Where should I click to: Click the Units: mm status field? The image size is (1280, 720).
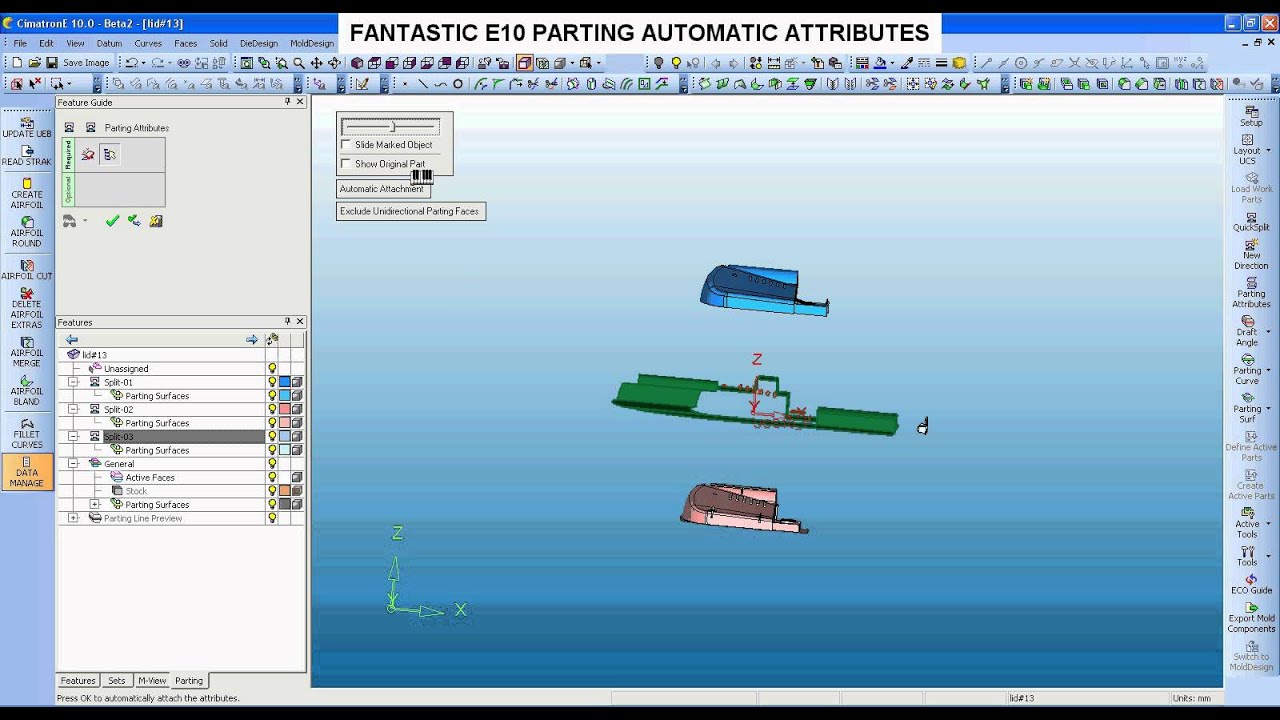(x=1191, y=698)
